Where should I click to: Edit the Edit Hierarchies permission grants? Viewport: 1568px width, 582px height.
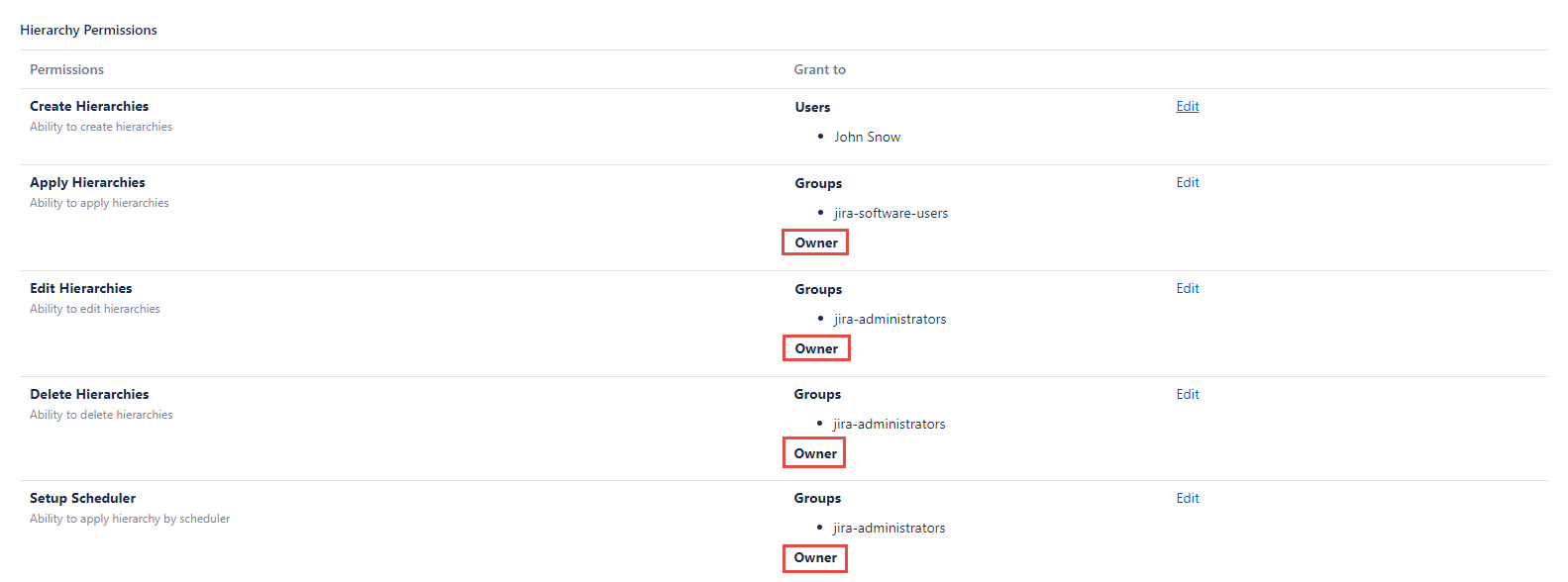click(x=1188, y=289)
